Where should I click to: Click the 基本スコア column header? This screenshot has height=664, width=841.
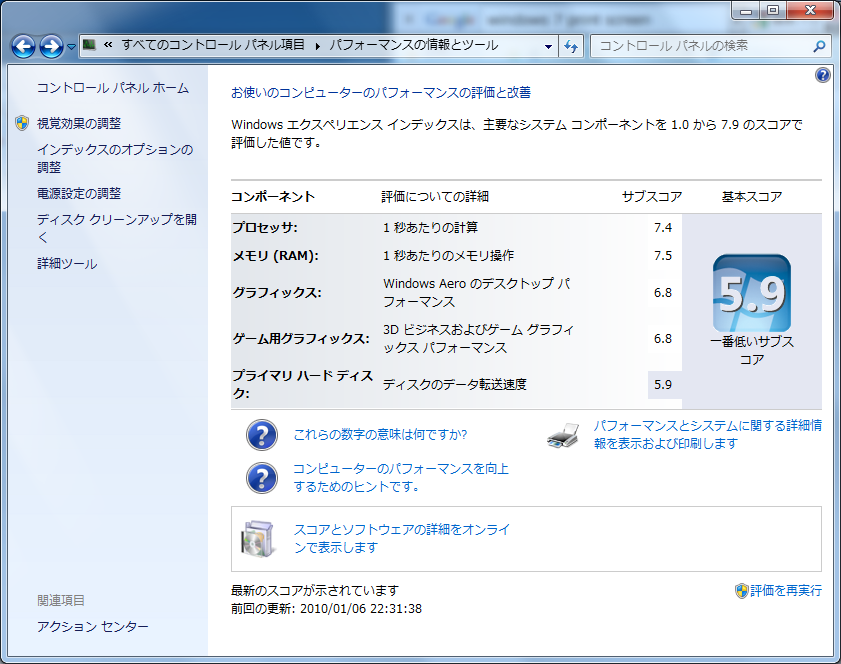(x=752, y=197)
